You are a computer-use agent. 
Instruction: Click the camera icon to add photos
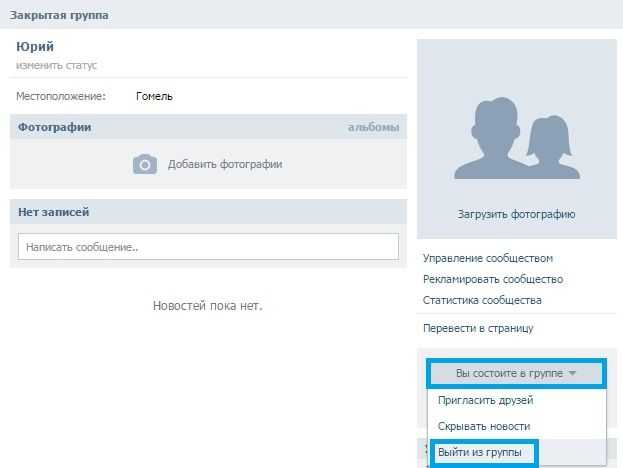coord(145,164)
